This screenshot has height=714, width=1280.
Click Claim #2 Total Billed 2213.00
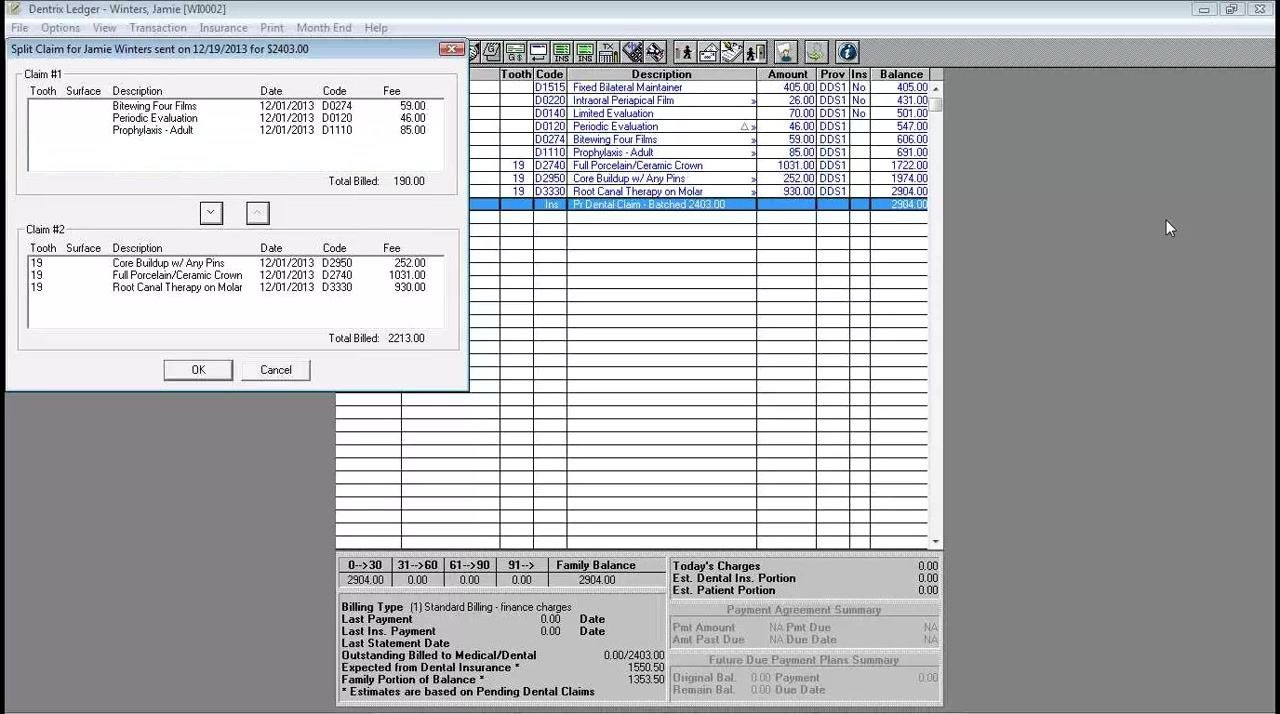(x=406, y=339)
